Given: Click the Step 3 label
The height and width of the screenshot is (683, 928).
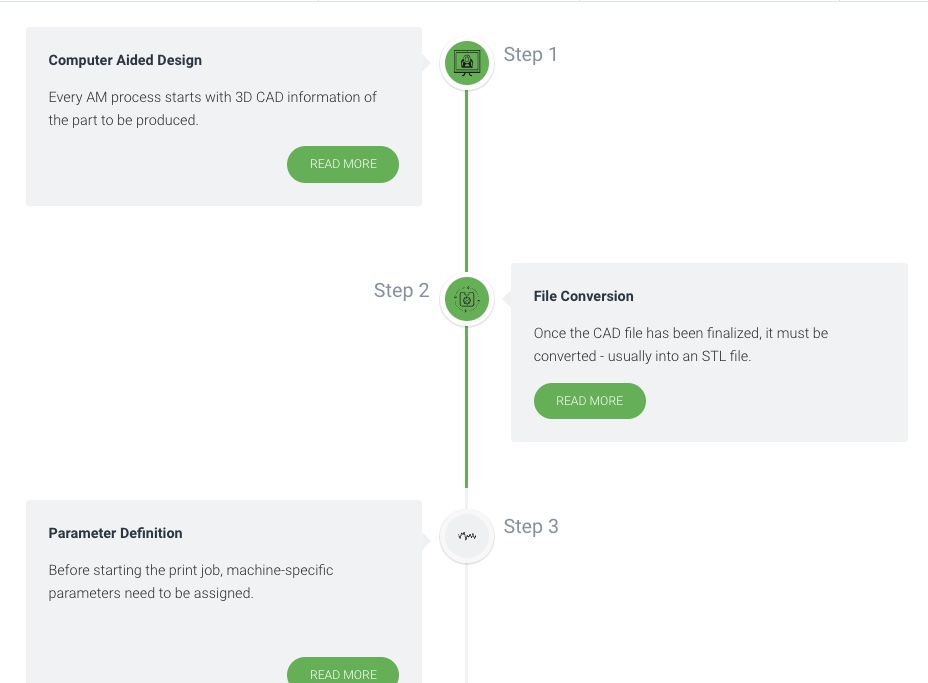Looking at the screenshot, I should point(531,526).
